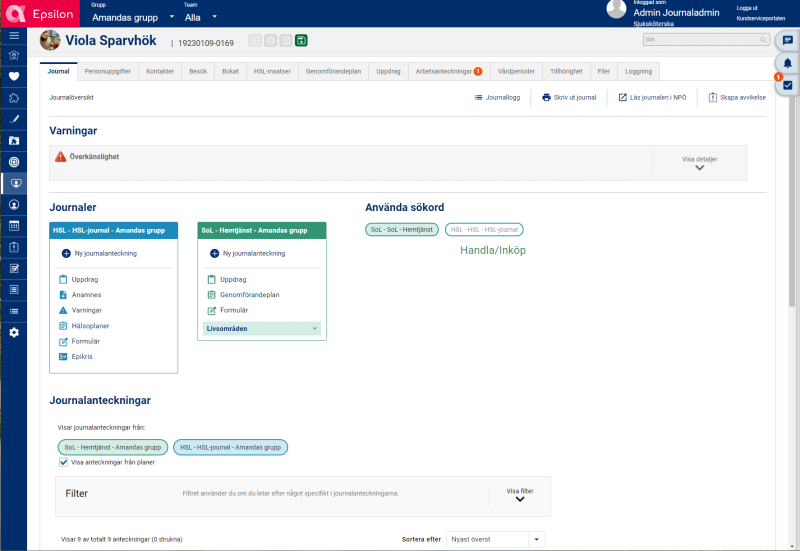
Task: Click the vertical page scrollbar
Action: coord(792,204)
